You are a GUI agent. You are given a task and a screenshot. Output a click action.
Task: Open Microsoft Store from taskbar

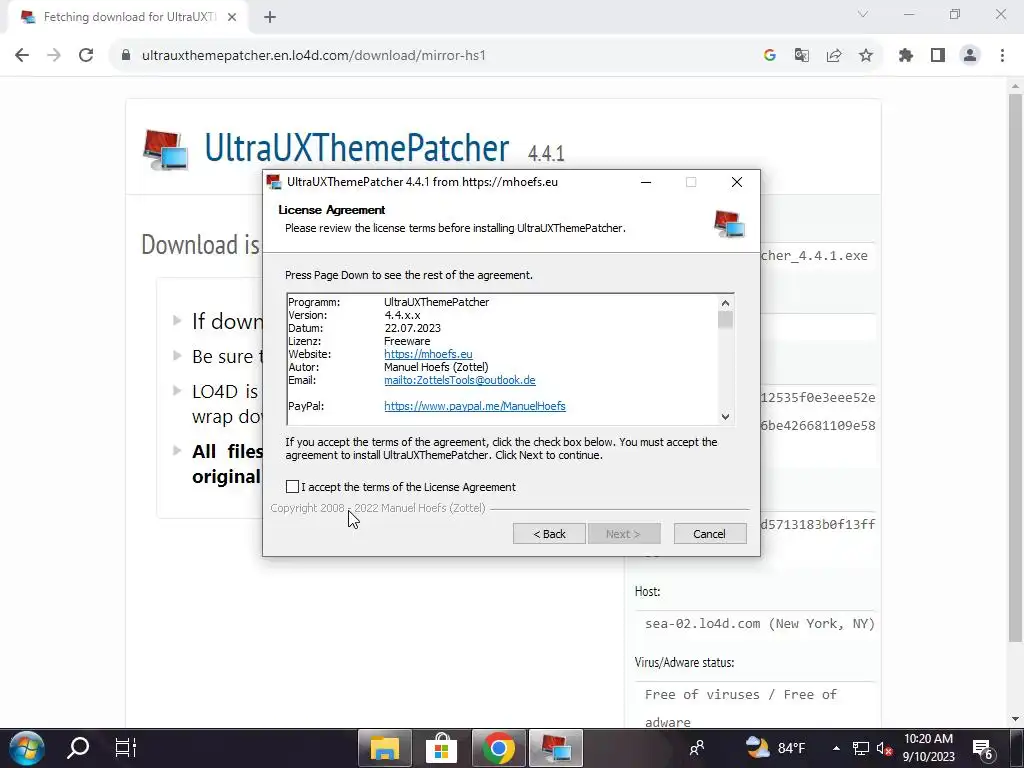[441, 748]
